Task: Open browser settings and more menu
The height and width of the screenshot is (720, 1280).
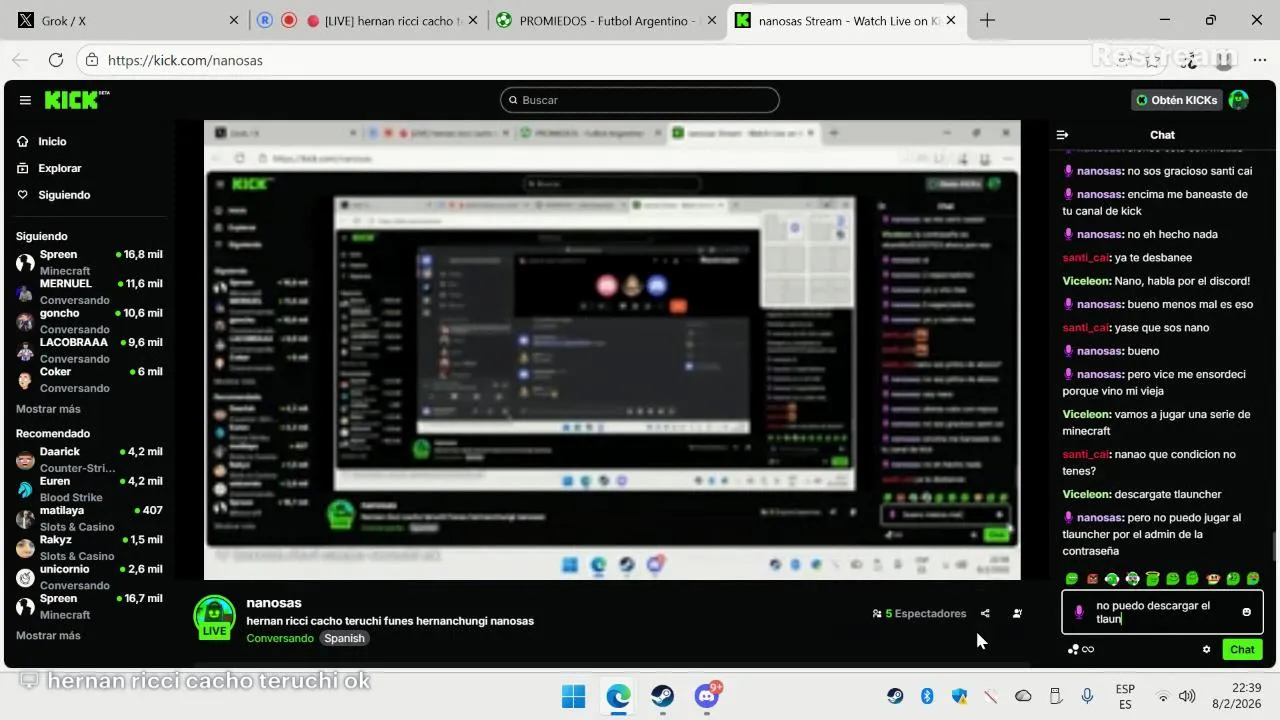Action: (x=1260, y=60)
